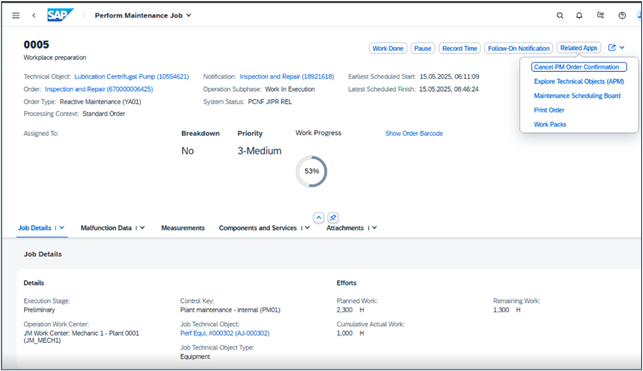This screenshot has height=371, width=643.
Task: Click the PCNF JIPR REL status value
Action: (x=270, y=102)
